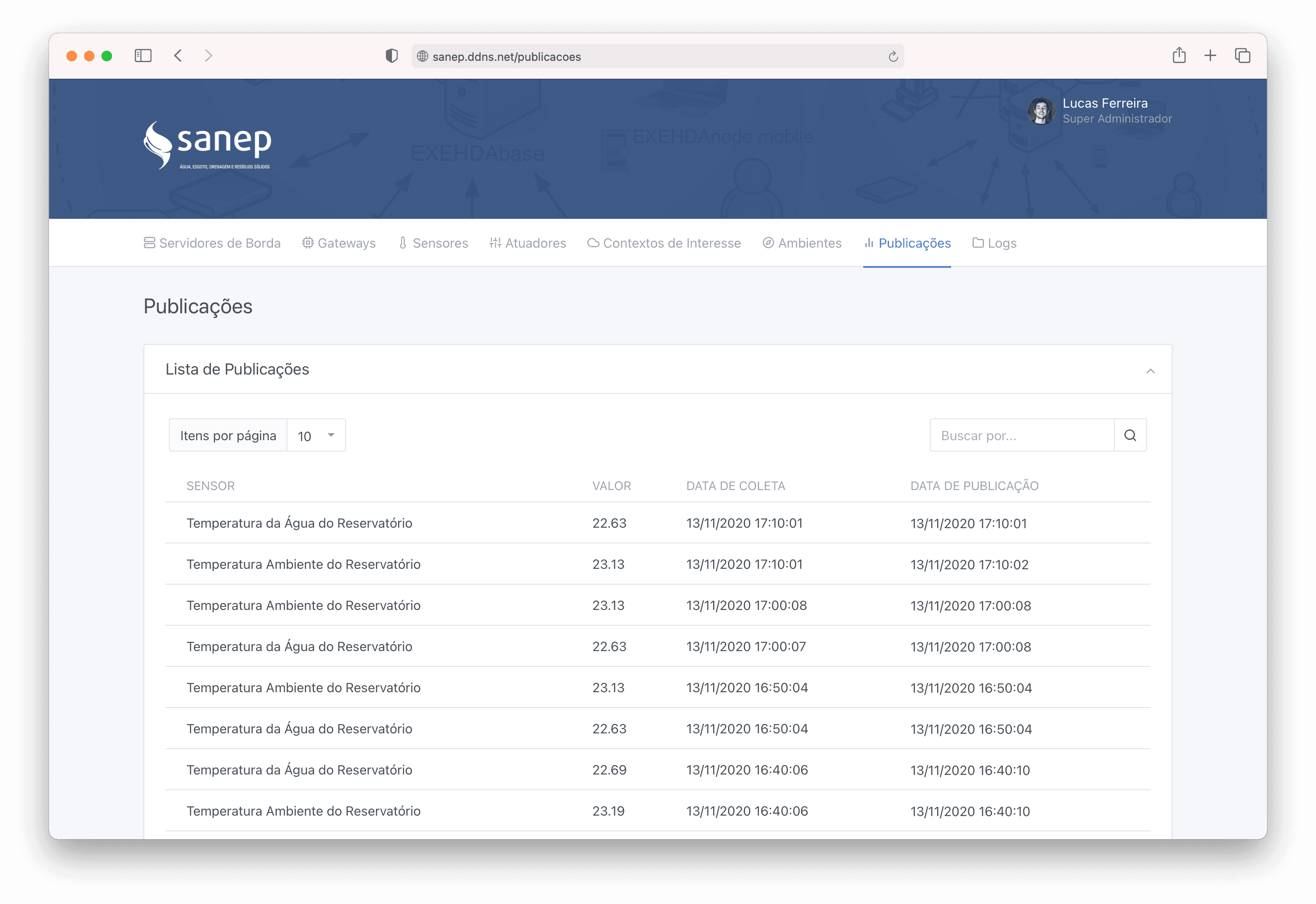
Task: Click the page reload icon
Action: point(893,56)
